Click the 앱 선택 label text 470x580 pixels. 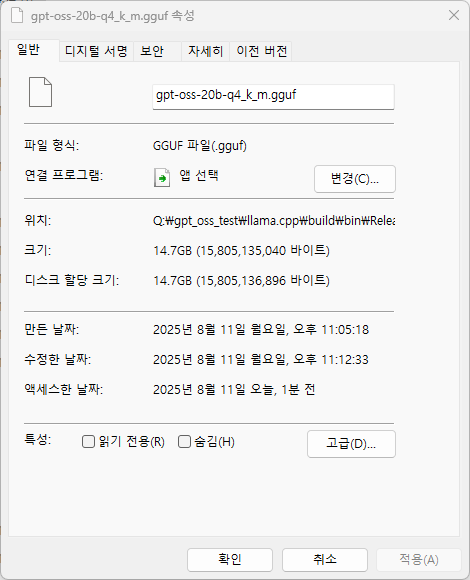coord(199,175)
